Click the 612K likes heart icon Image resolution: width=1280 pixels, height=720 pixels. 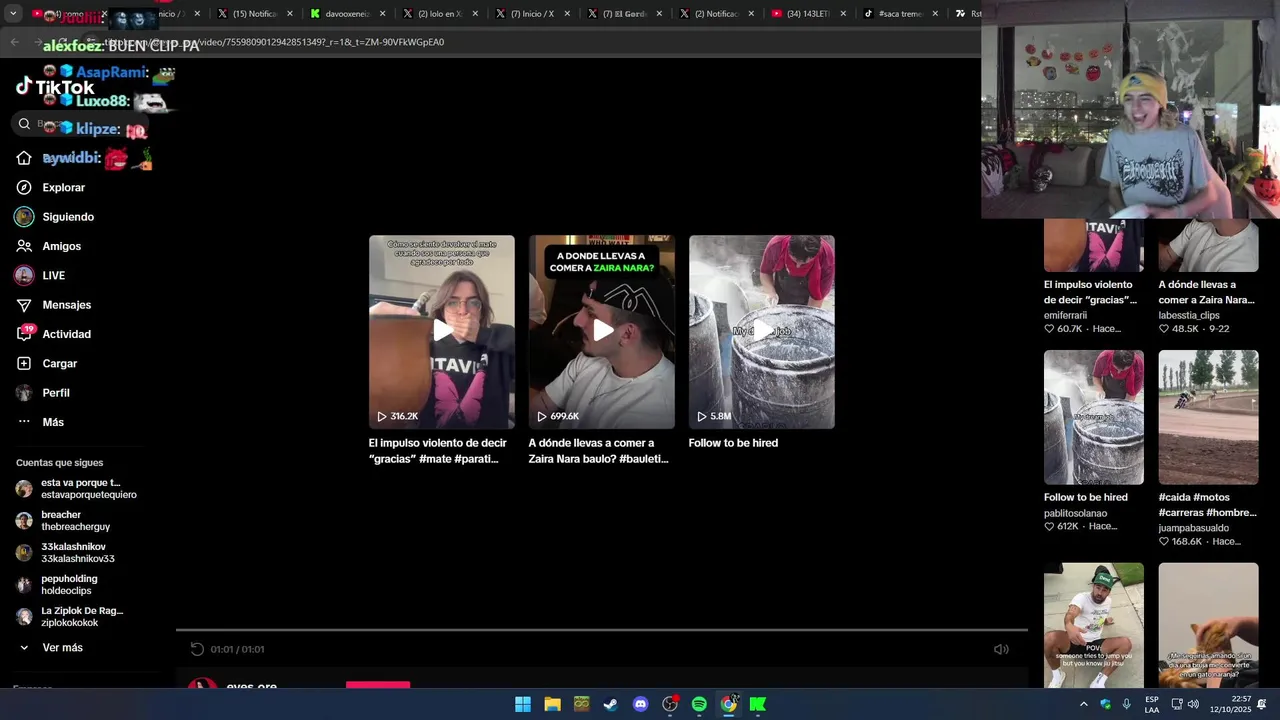pyautogui.click(x=1049, y=526)
